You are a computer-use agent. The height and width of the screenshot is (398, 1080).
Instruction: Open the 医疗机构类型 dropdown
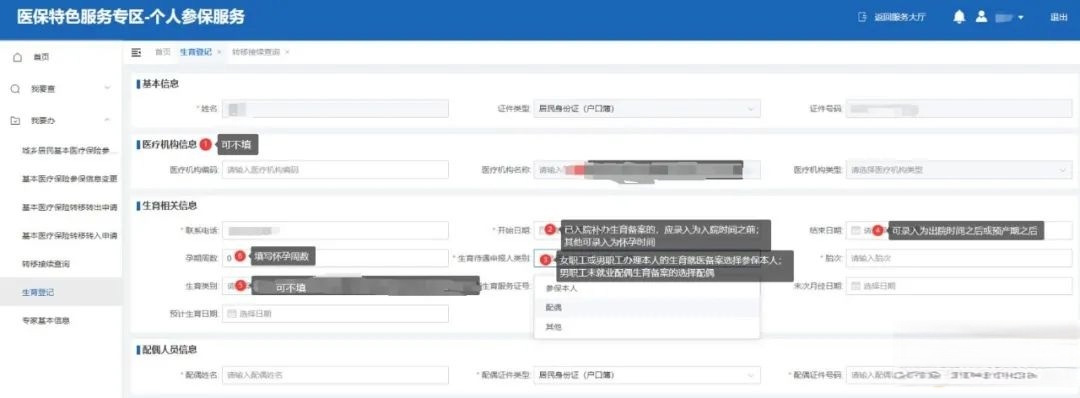pos(959,169)
